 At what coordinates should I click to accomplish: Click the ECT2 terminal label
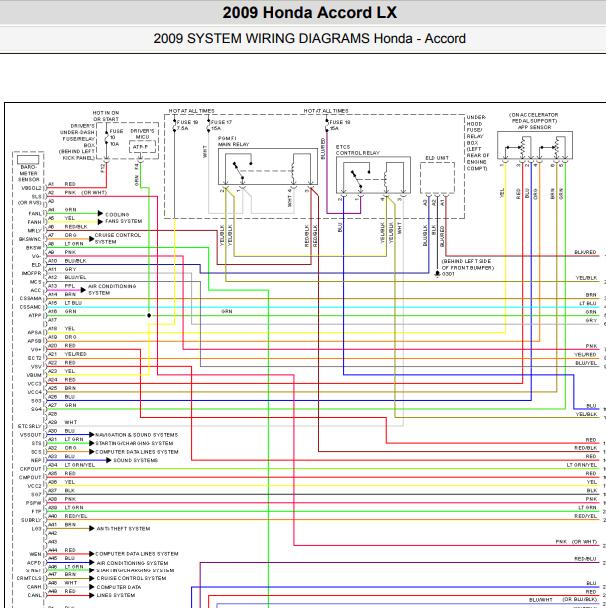coord(35,358)
